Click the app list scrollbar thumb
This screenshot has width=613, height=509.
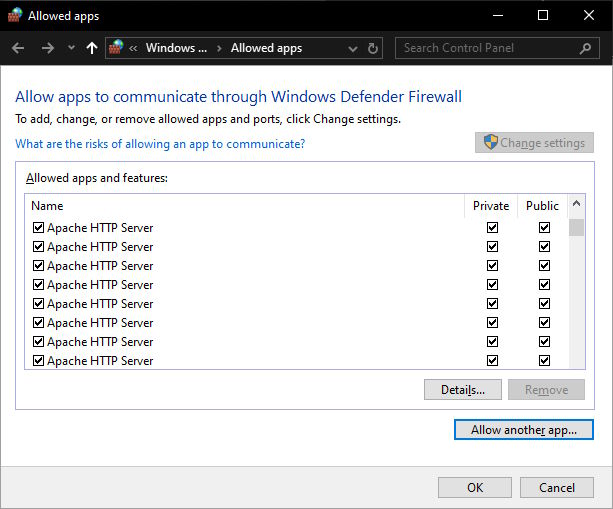pos(576,228)
